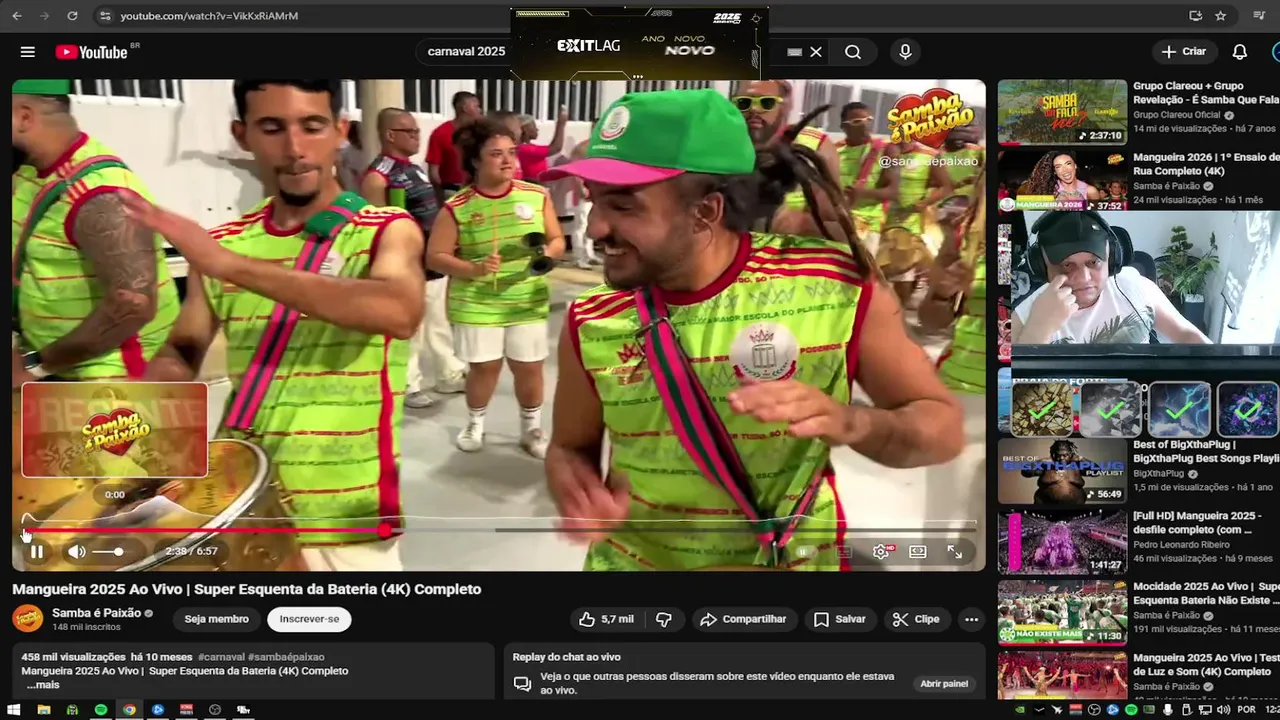Open more actions three-dot menu

(x=971, y=619)
